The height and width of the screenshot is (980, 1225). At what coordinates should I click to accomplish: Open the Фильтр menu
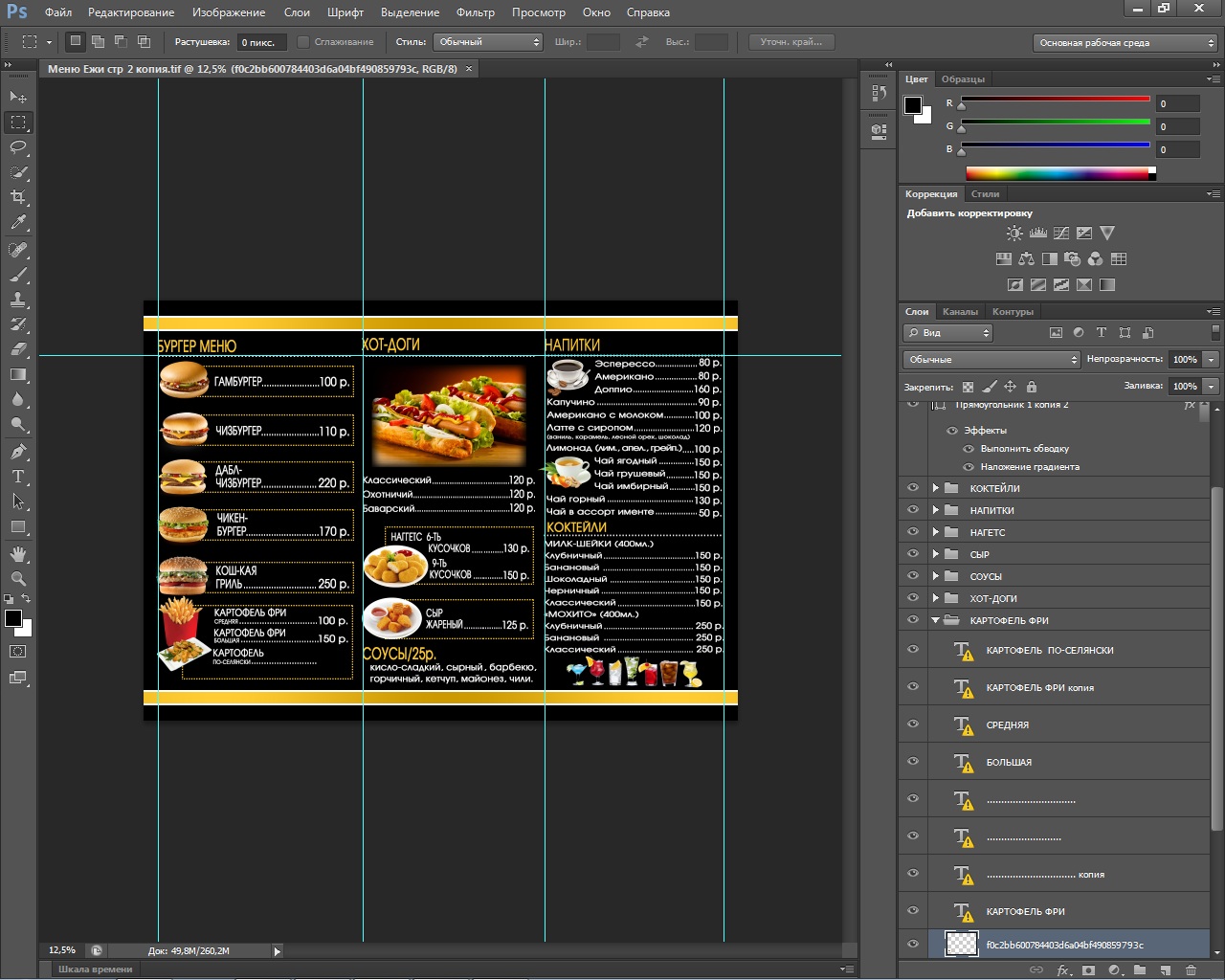[475, 12]
